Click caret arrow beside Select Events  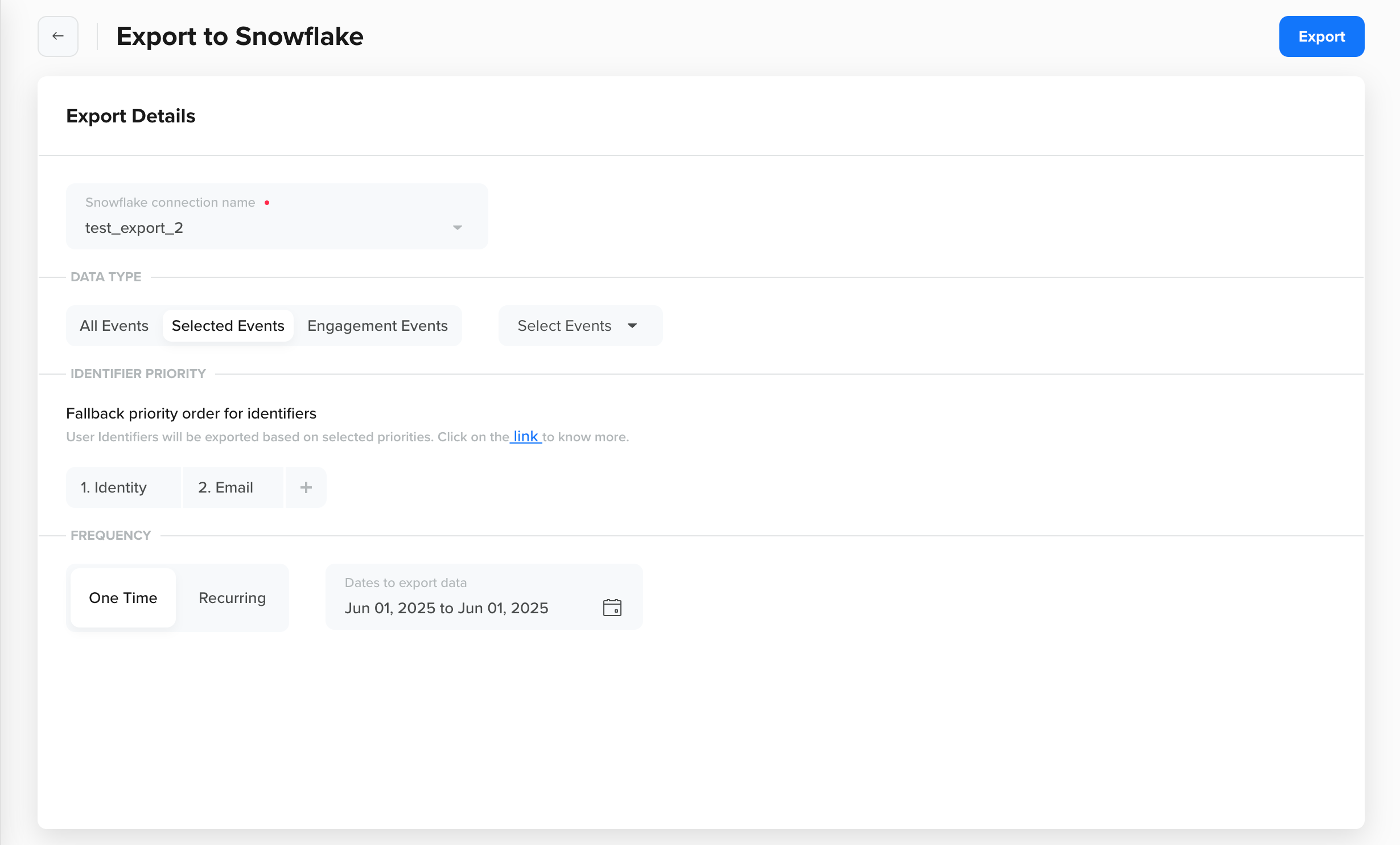click(x=632, y=326)
